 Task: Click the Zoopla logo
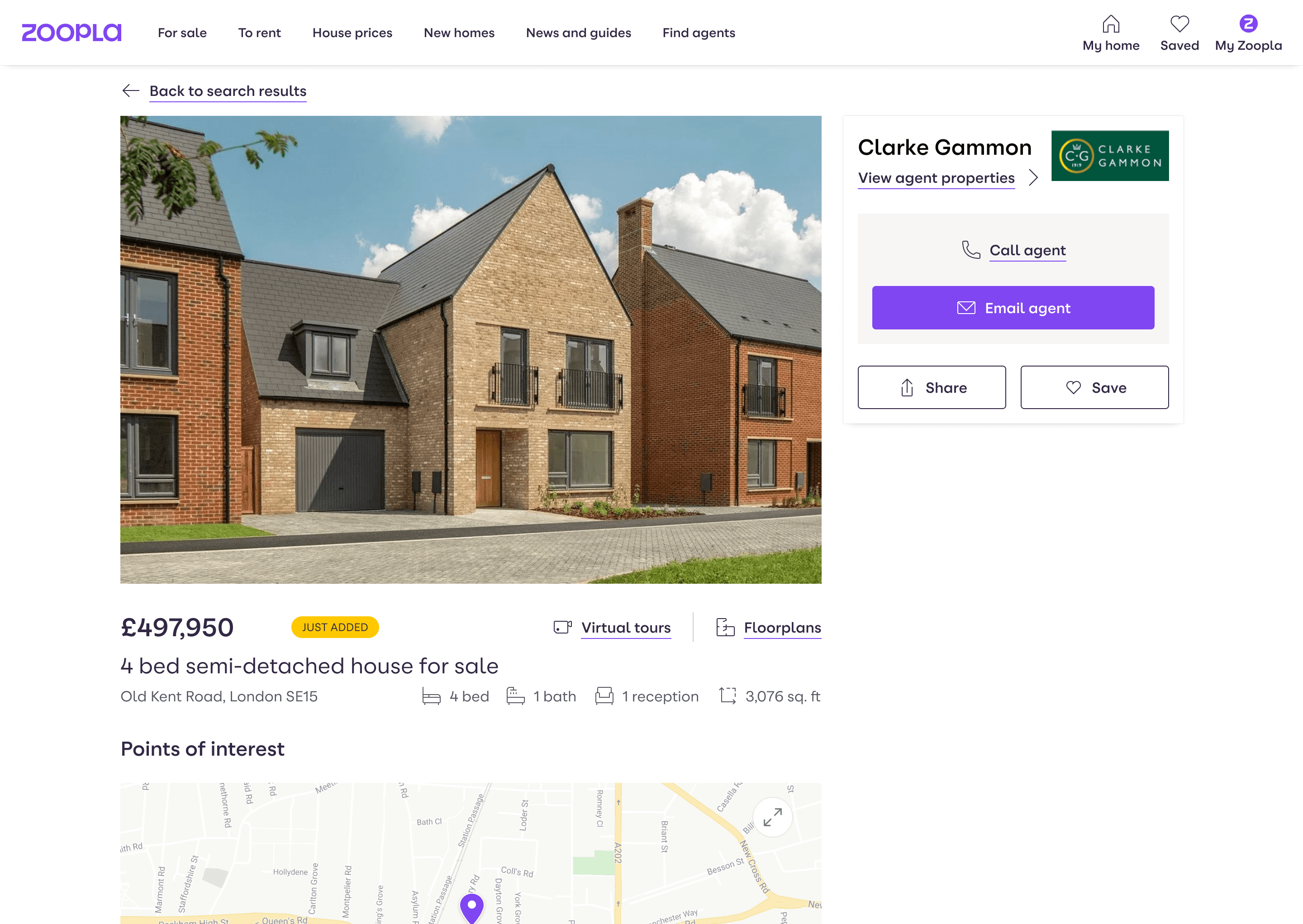(71, 33)
